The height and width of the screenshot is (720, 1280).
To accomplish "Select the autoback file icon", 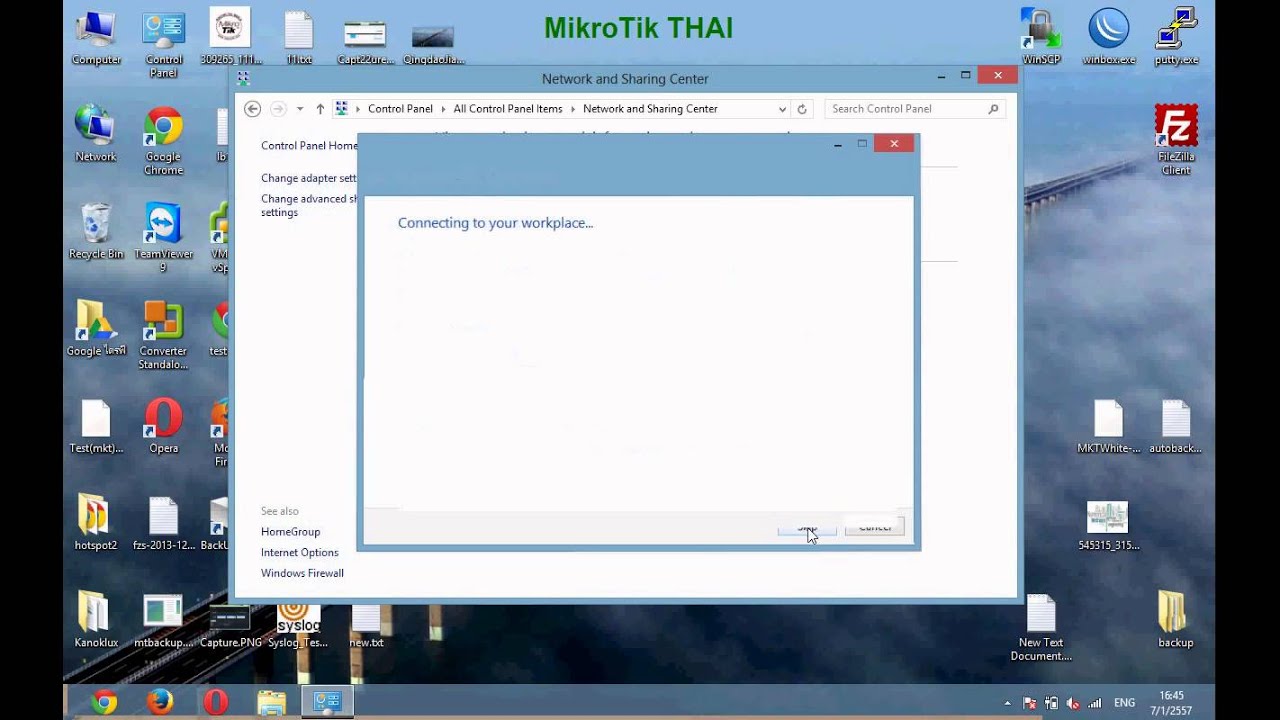I will 1176,426.
